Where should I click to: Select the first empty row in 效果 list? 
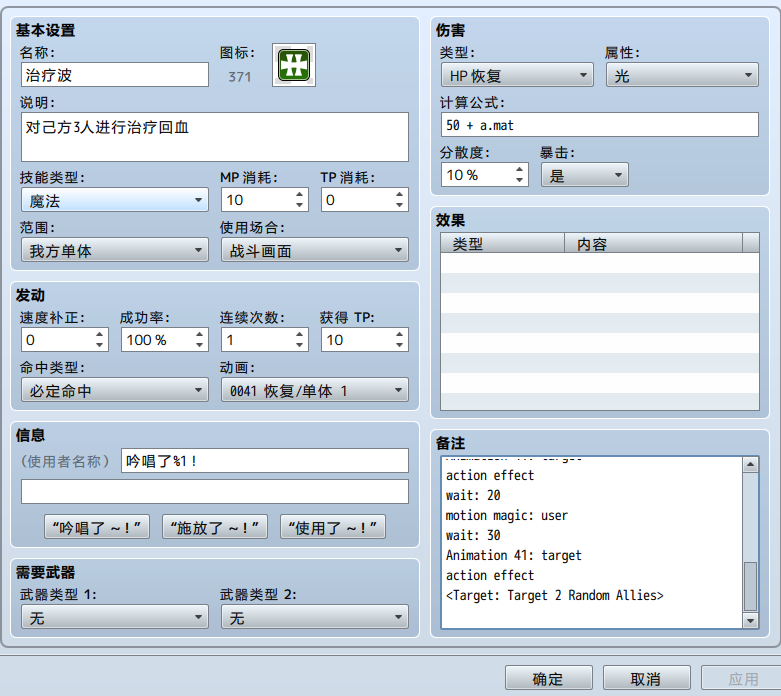(600, 263)
